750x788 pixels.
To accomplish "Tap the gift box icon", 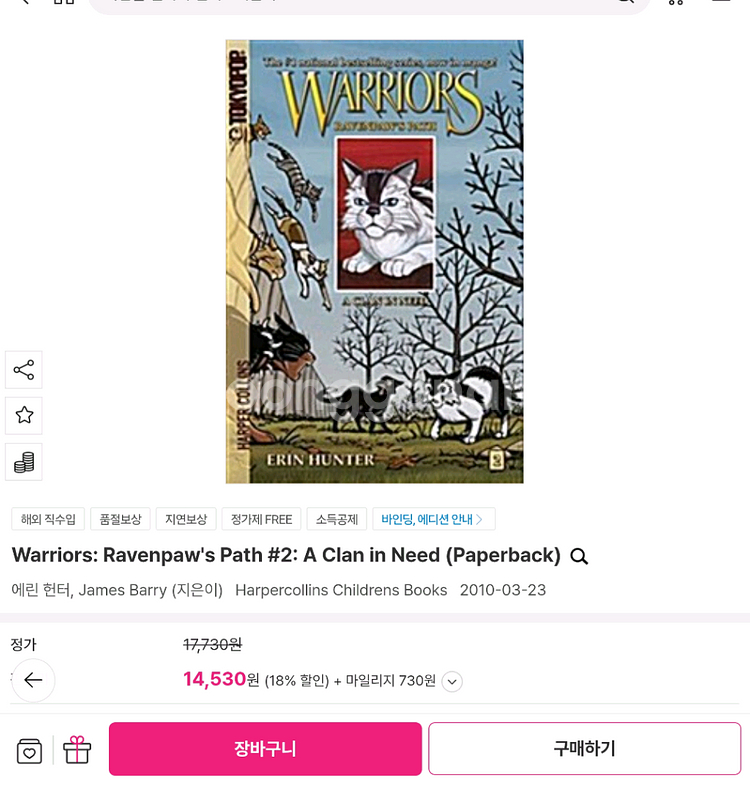I will (x=77, y=750).
